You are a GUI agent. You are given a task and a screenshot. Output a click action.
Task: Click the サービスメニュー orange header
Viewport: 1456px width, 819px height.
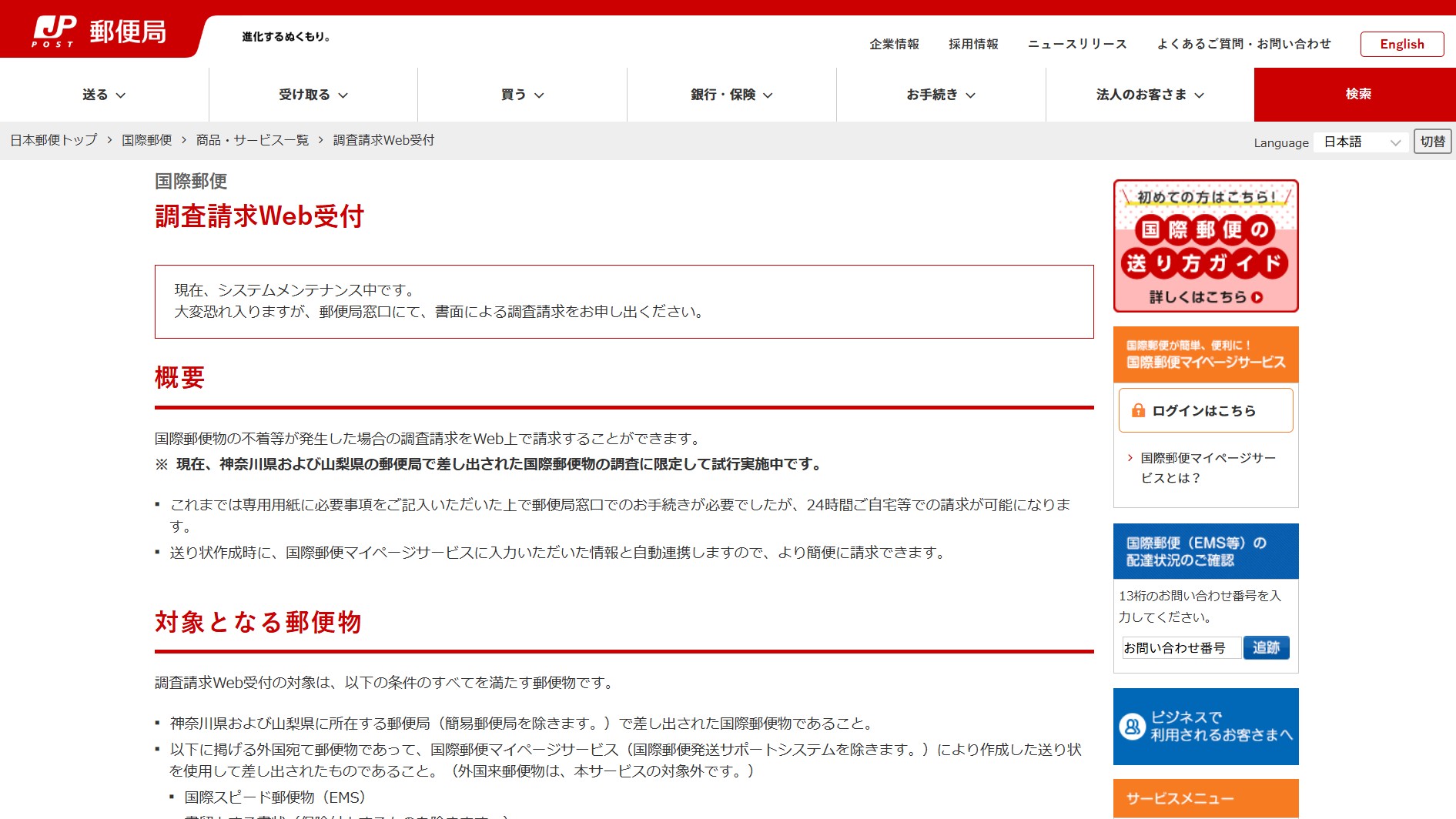tap(1206, 798)
